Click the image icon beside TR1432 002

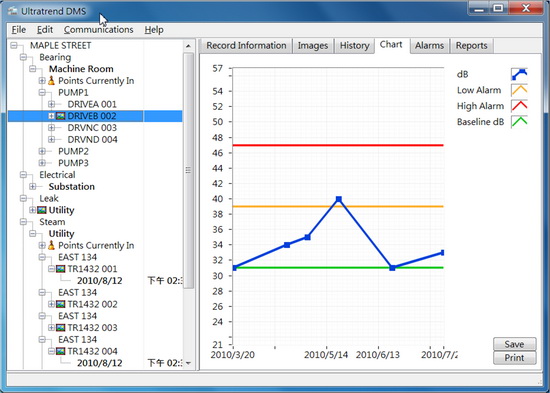61,304
